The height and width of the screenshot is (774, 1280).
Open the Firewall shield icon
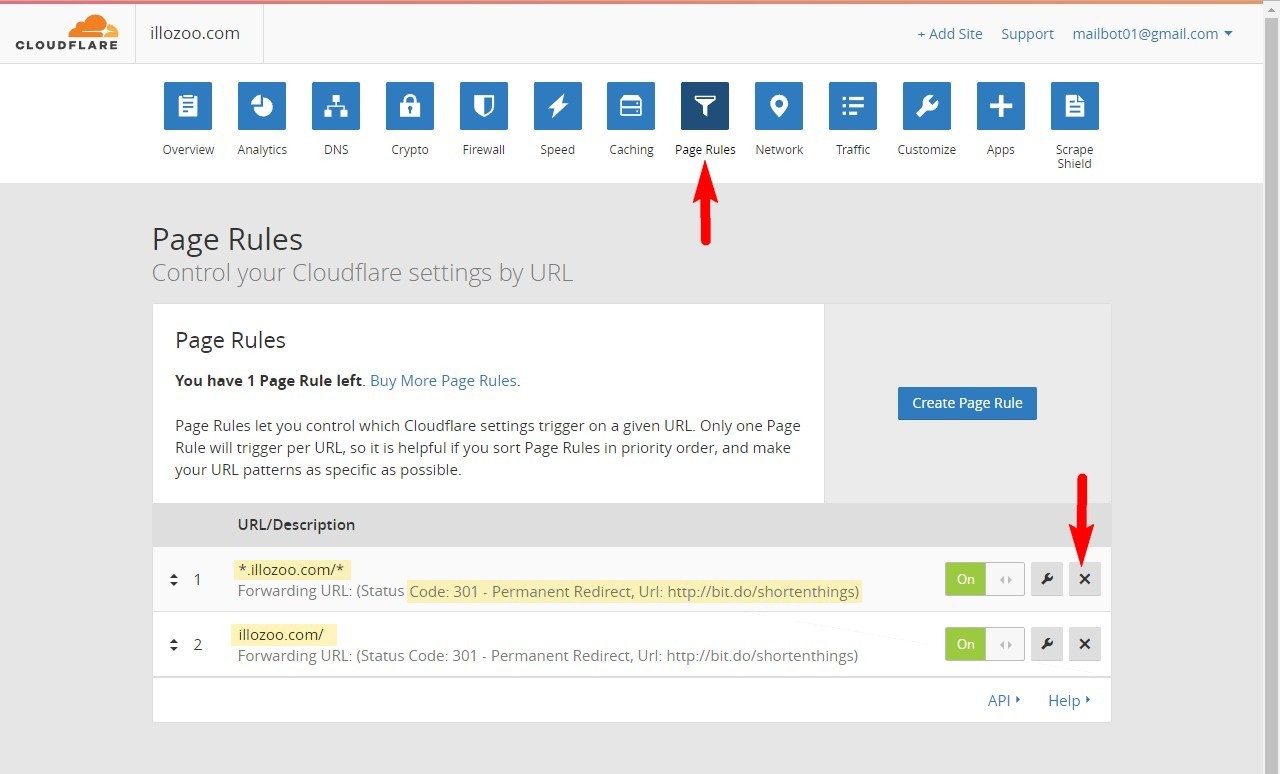tap(484, 106)
